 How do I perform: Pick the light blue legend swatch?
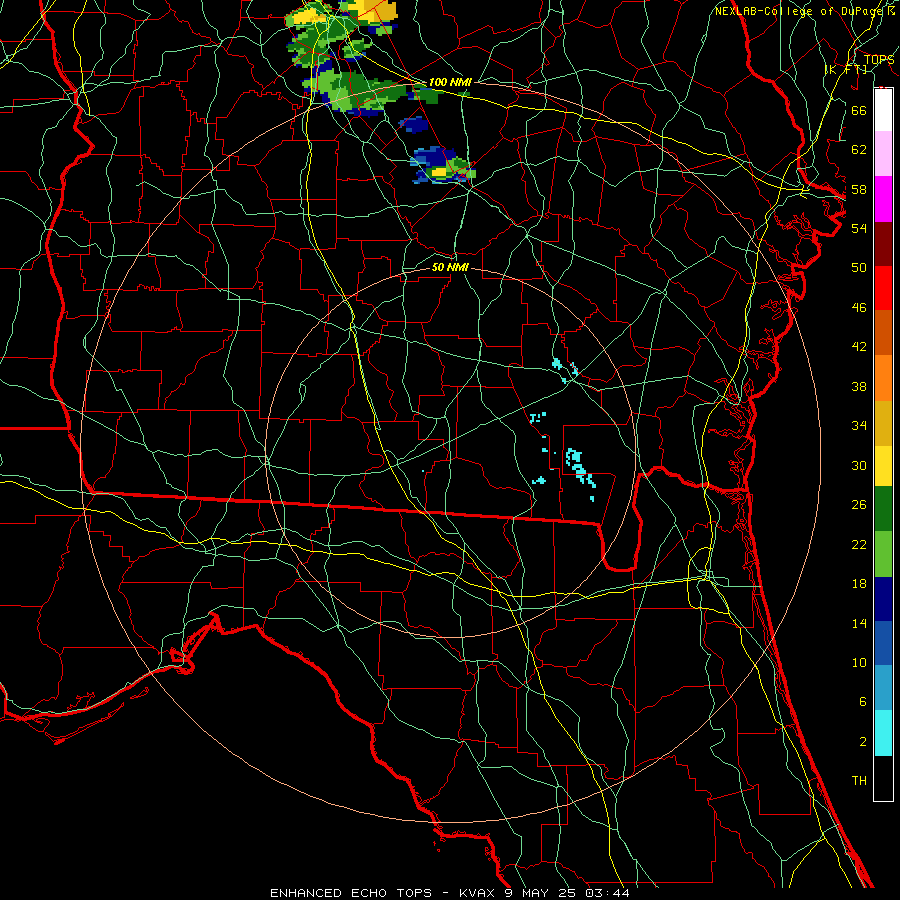click(883, 688)
